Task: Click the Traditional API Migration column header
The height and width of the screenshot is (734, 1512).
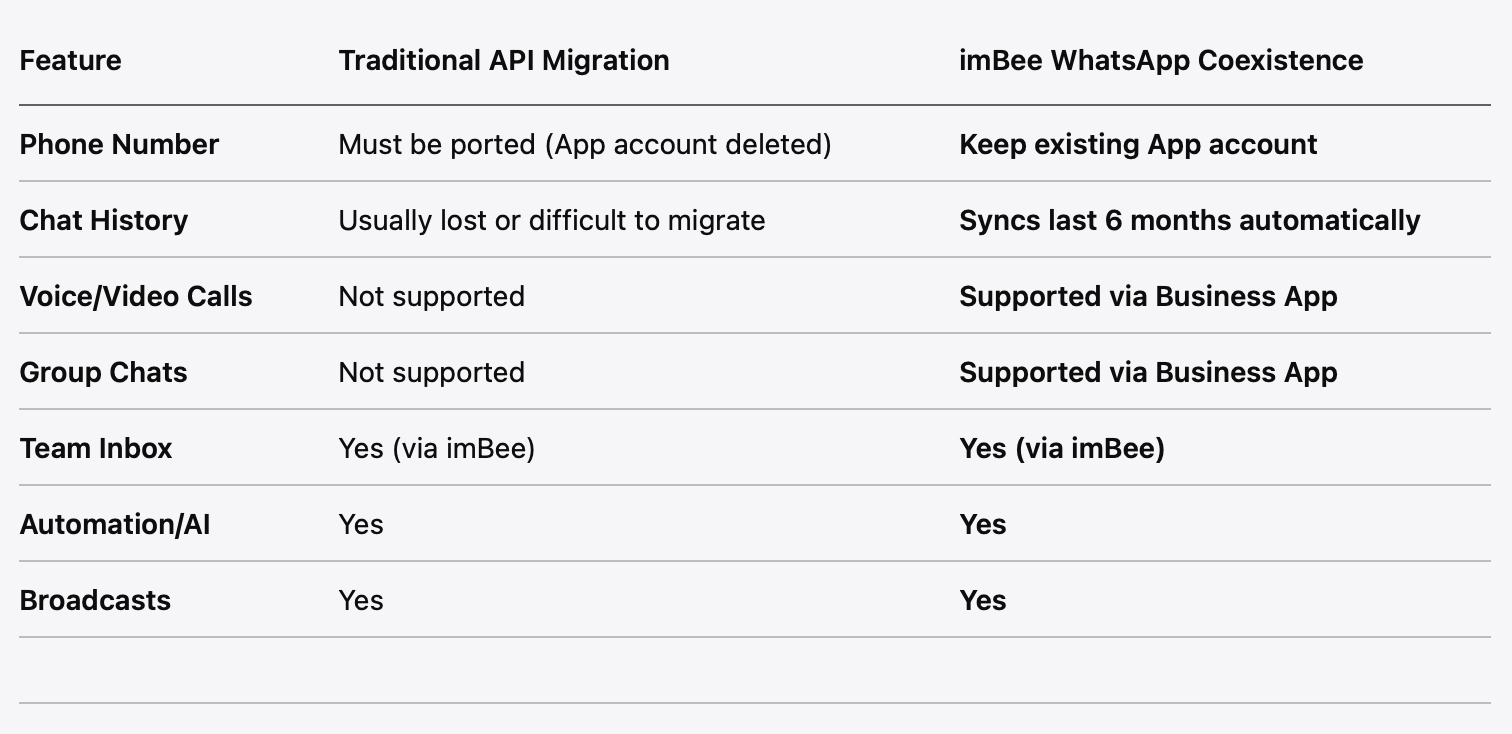Action: pos(503,60)
